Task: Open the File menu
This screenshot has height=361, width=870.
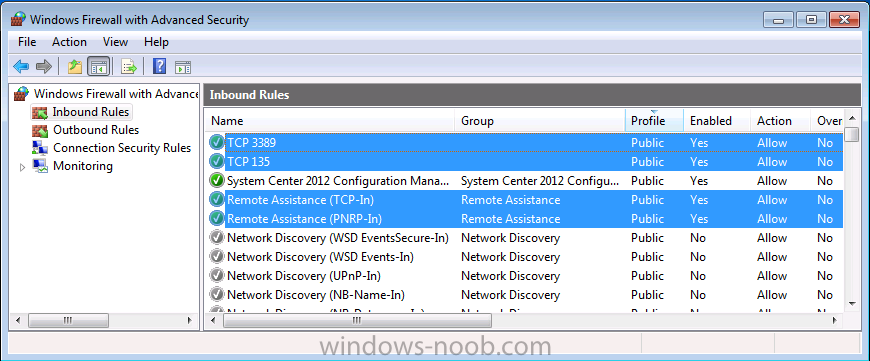Action: click(27, 42)
